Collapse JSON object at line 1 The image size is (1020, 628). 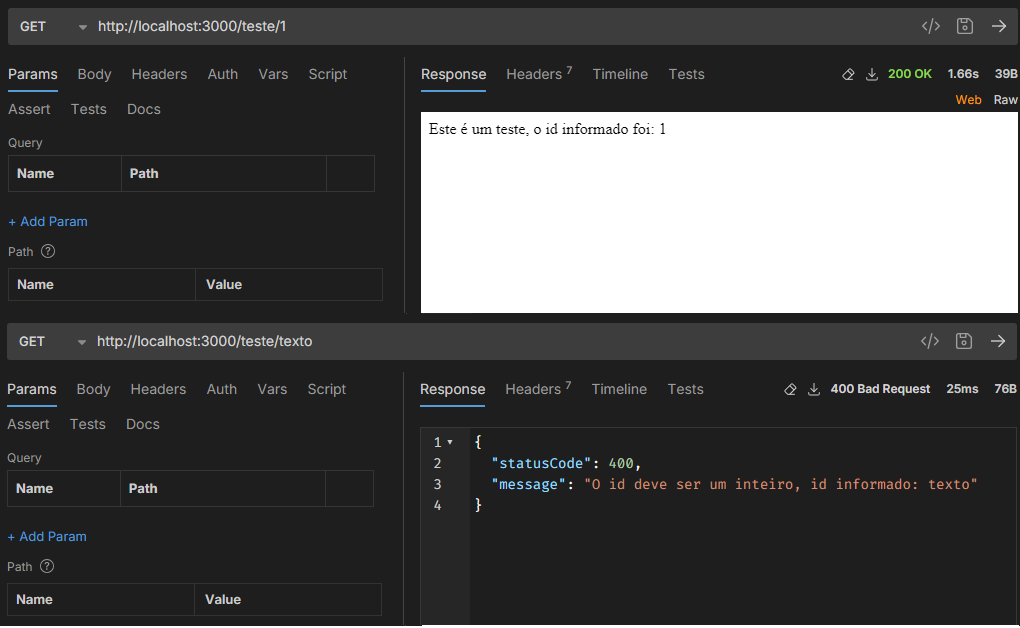450,442
